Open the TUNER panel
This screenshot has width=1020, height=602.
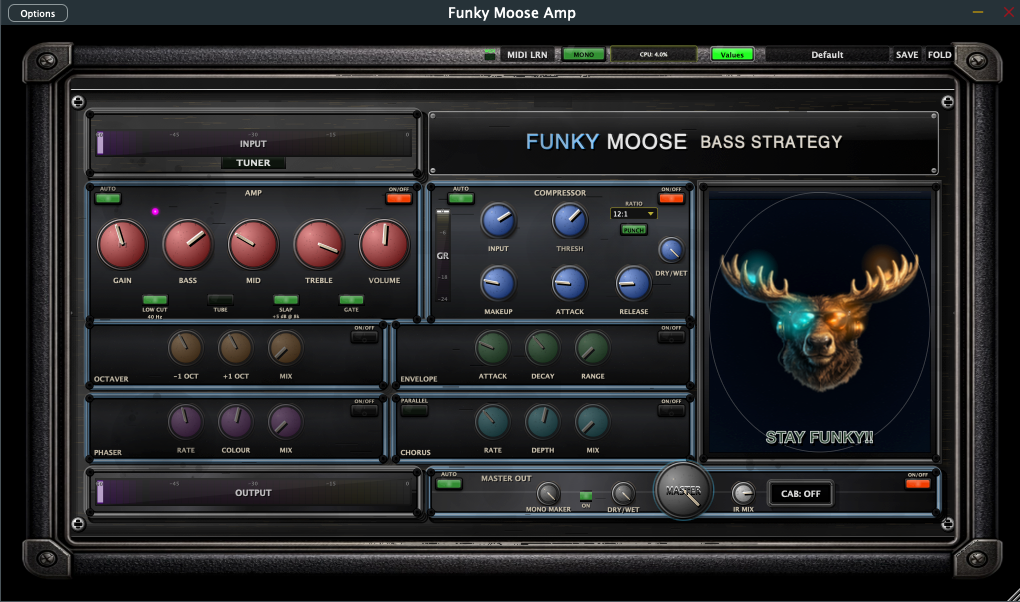[x=253, y=162]
